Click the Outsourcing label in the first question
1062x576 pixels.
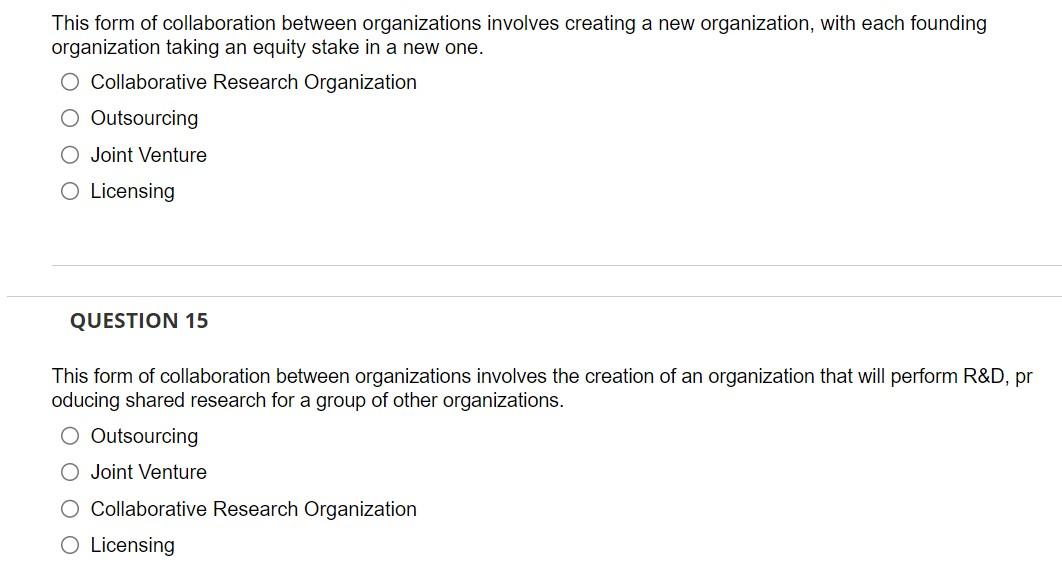click(x=144, y=117)
